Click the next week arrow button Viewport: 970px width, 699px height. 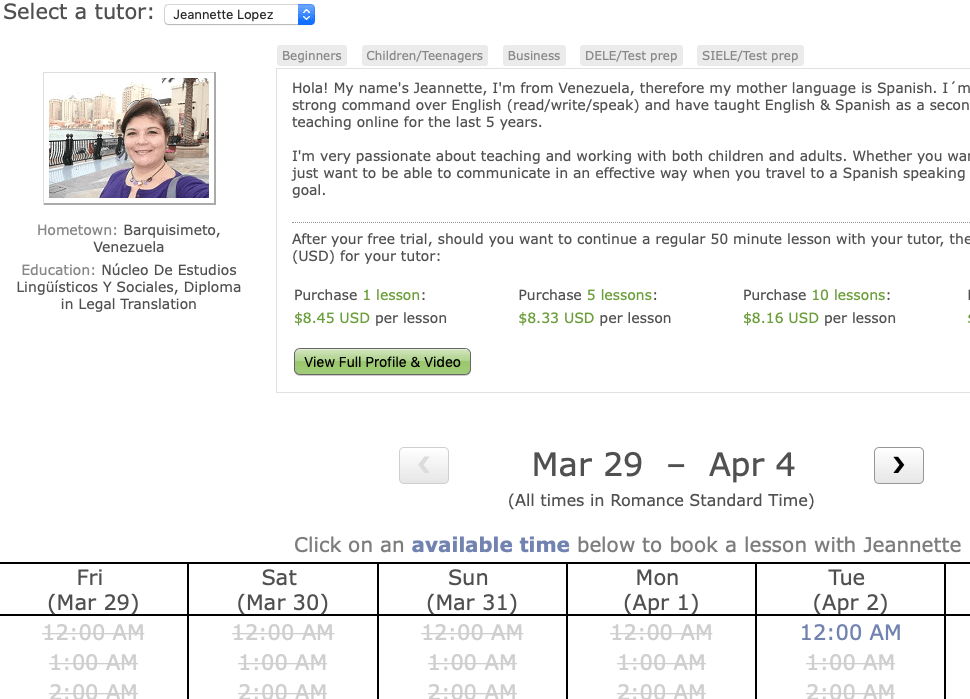click(898, 465)
